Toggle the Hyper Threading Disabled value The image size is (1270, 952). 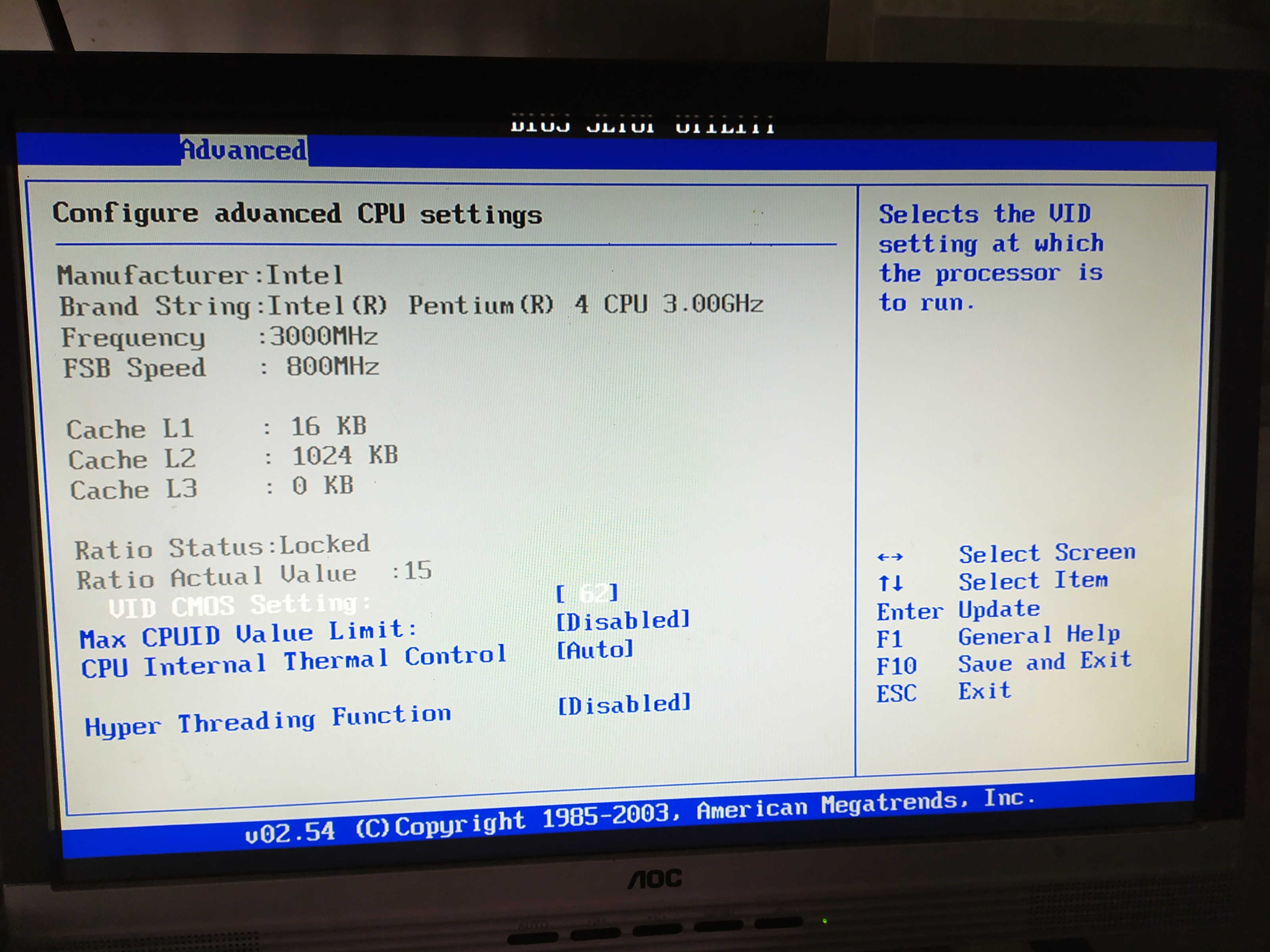click(x=625, y=704)
